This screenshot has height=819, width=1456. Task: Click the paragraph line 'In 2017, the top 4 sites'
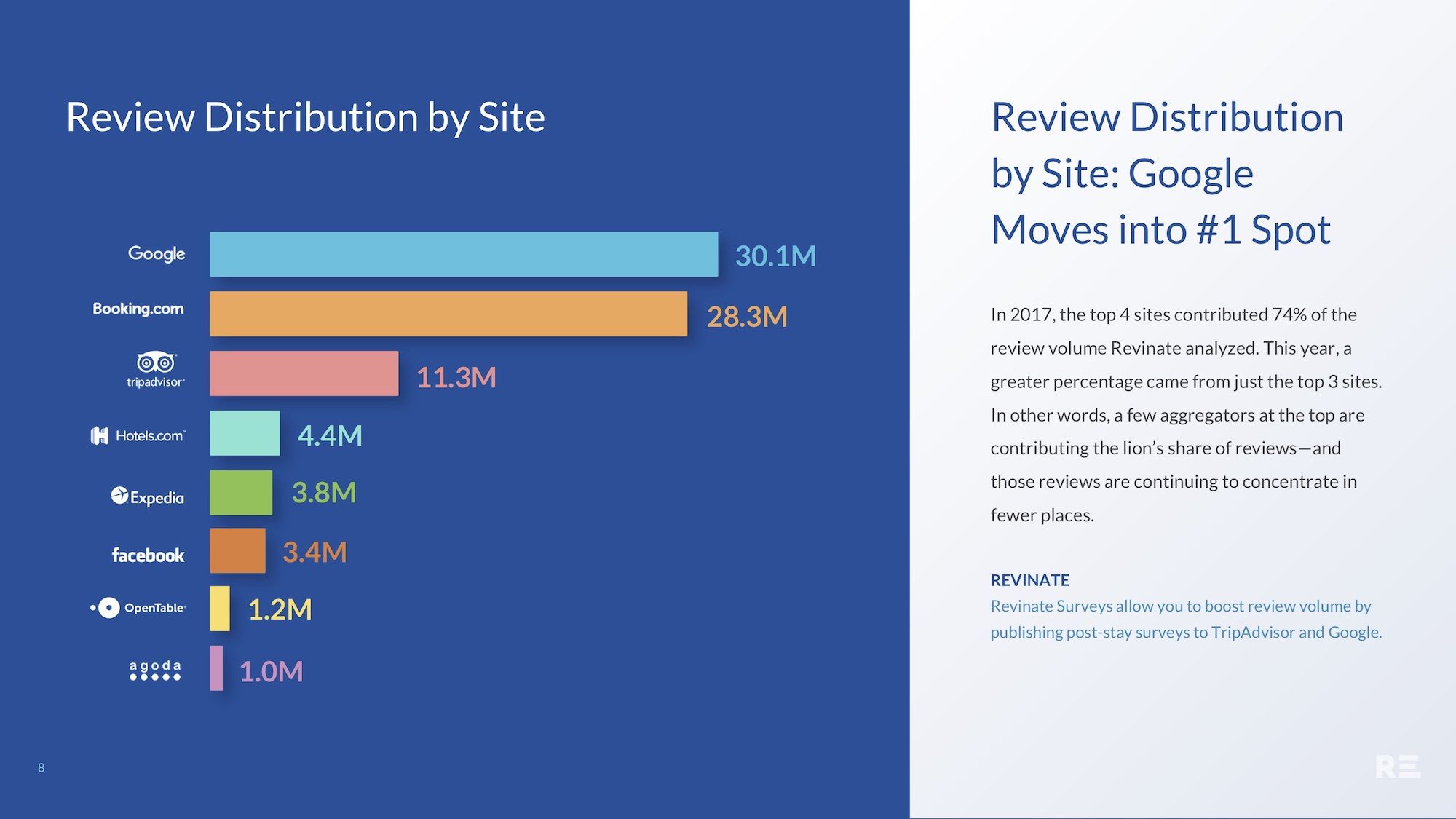pos(1174,314)
